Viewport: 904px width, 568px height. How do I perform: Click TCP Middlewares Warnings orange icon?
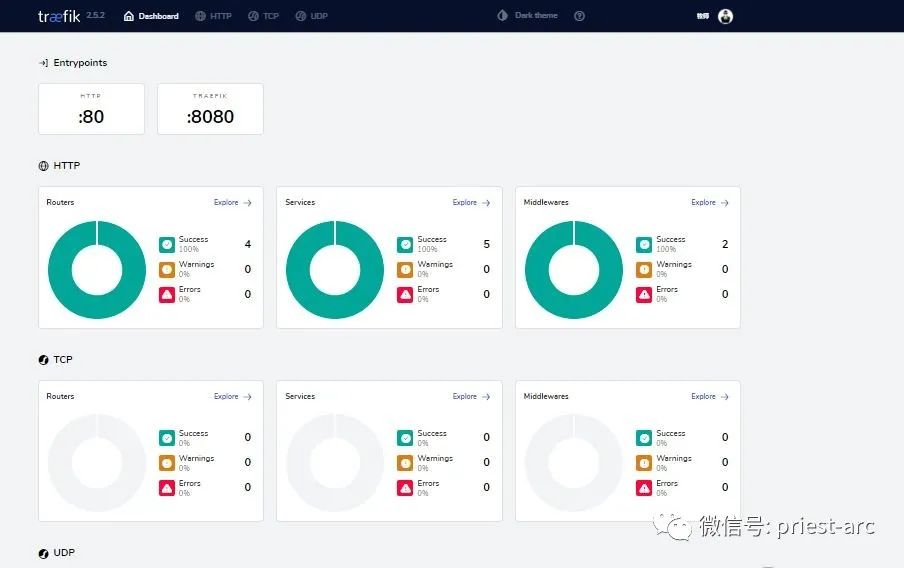click(644, 463)
